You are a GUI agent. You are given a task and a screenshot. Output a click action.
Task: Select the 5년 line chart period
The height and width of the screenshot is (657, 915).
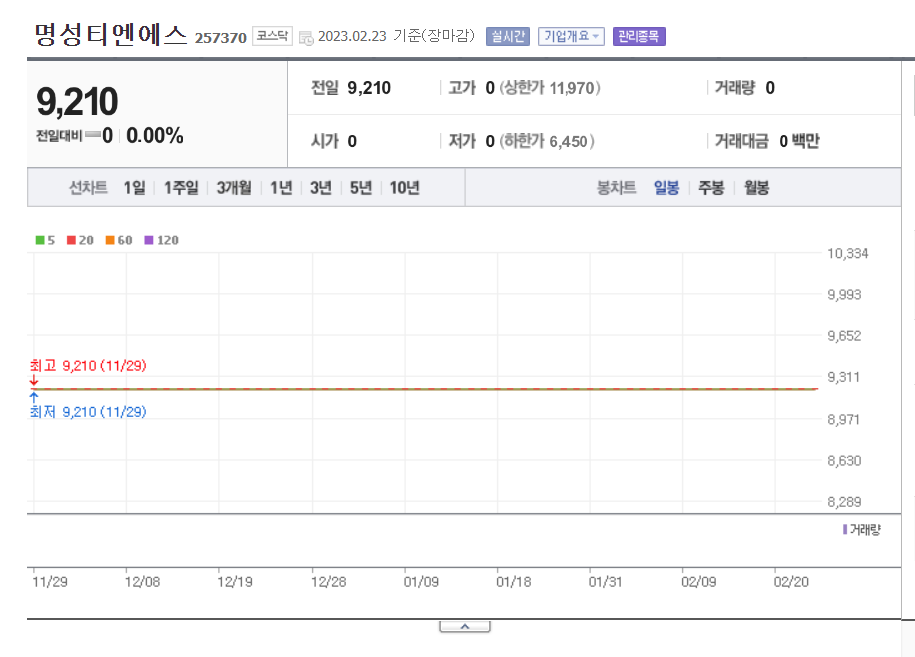[x=361, y=188]
